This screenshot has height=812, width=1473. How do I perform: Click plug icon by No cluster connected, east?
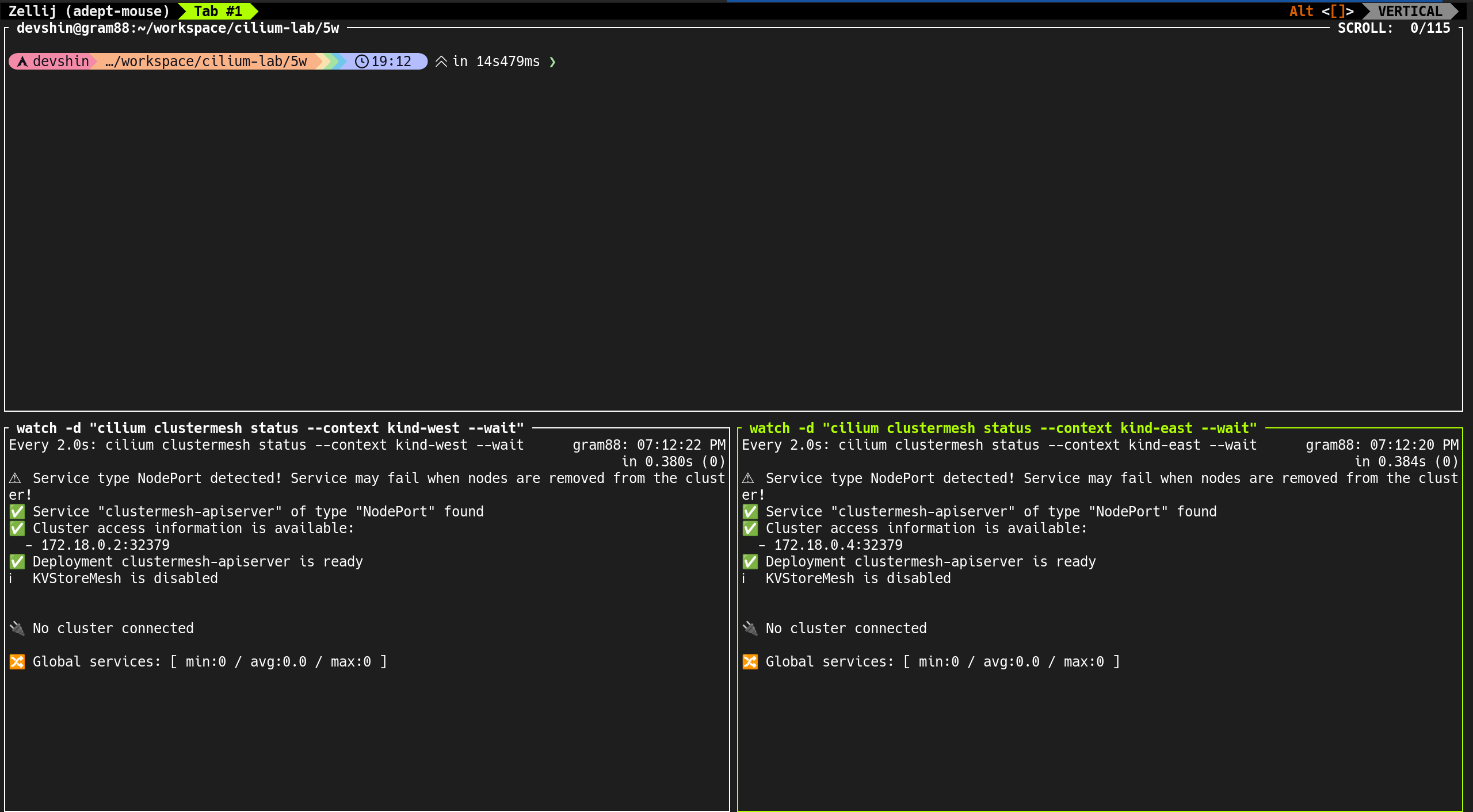point(750,628)
